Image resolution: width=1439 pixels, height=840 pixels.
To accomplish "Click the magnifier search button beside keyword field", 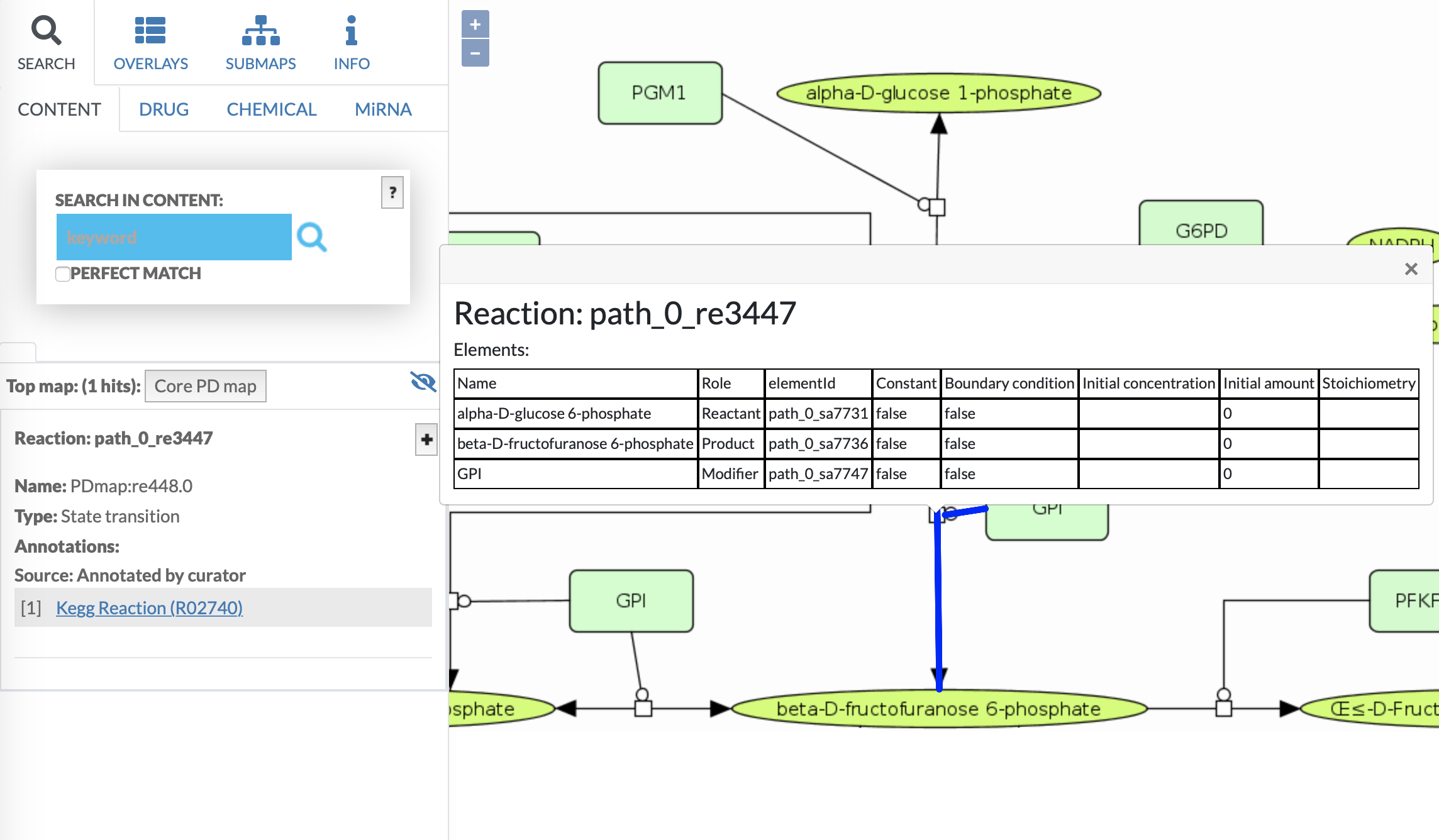I will coord(312,237).
